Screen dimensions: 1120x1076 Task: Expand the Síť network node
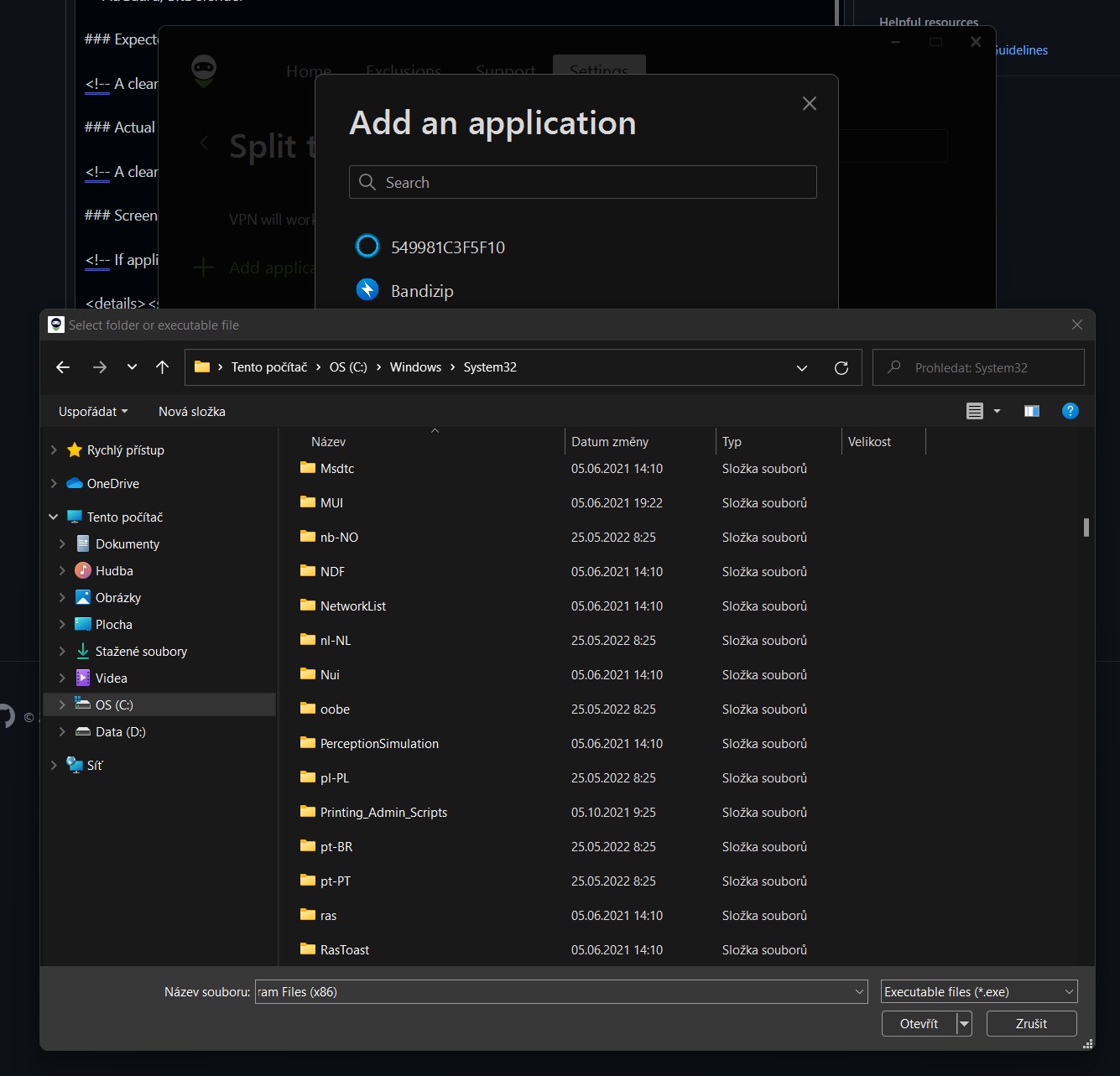pyautogui.click(x=54, y=765)
